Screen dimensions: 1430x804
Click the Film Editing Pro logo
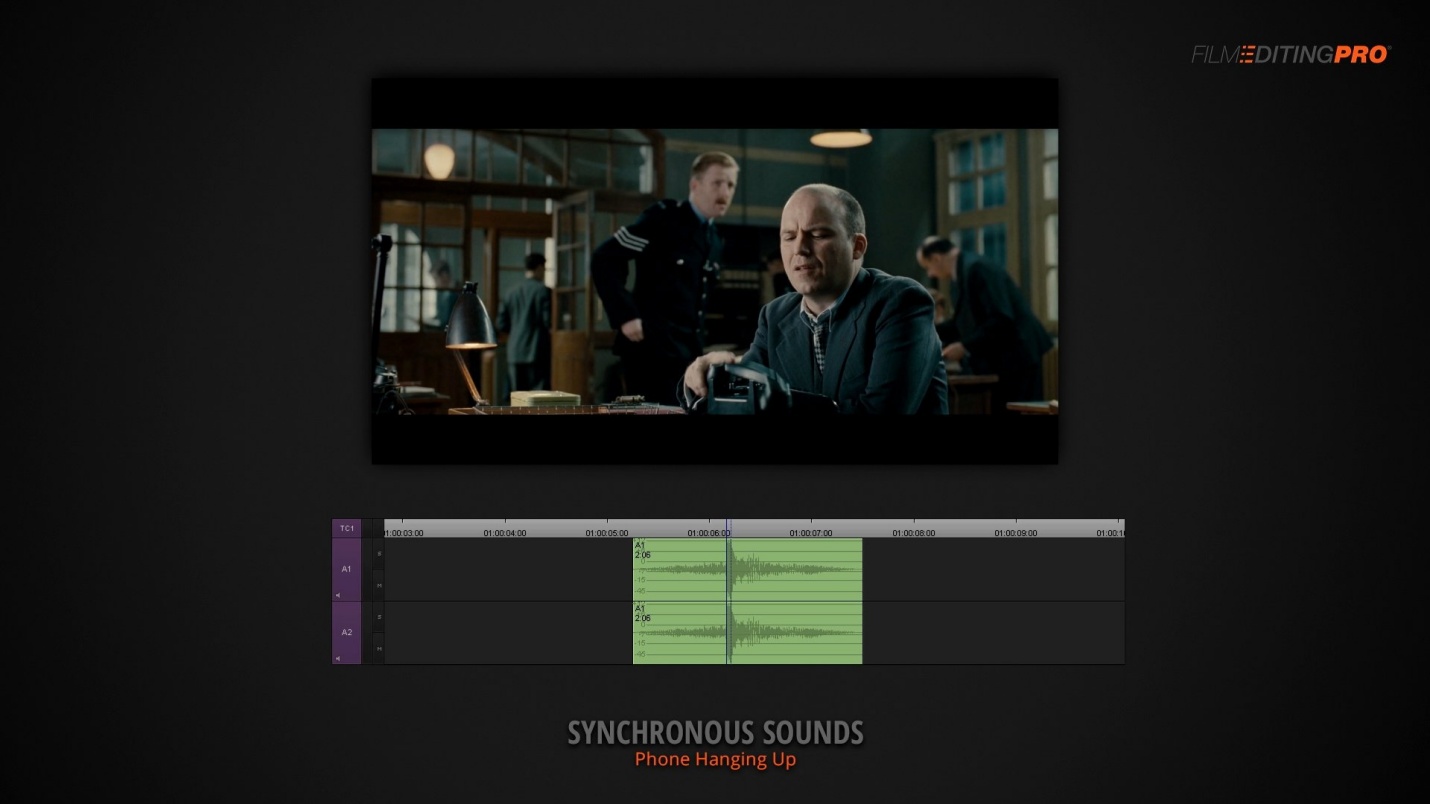click(x=1291, y=55)
